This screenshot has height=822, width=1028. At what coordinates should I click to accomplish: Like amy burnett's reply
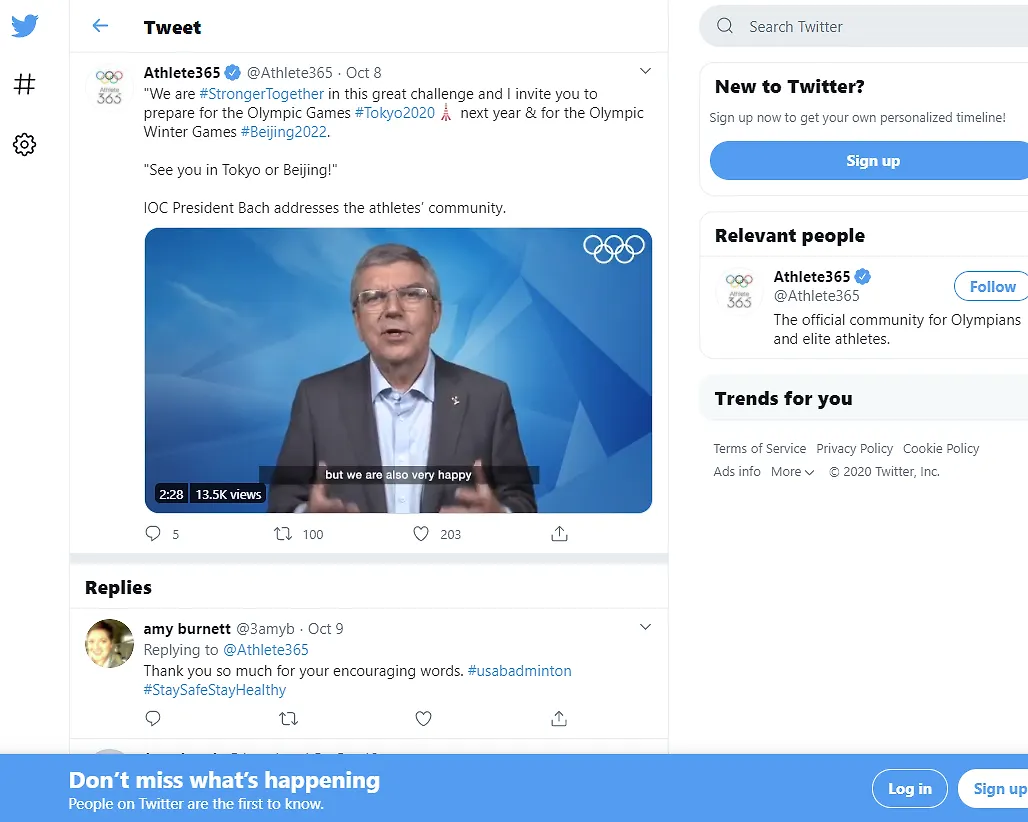(x=423, y=718)
